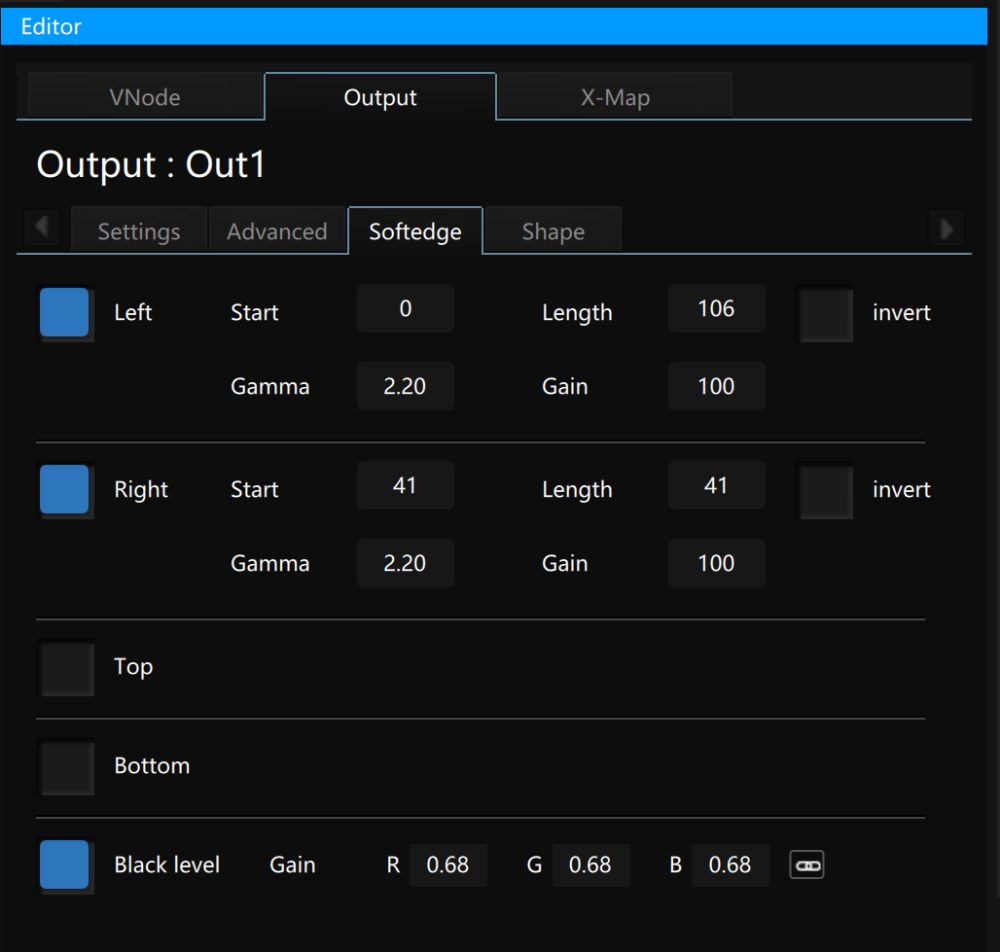1000x952 pixels.
Task: Disable the Left softedge checkbox
Action: [x=64, y=312]
